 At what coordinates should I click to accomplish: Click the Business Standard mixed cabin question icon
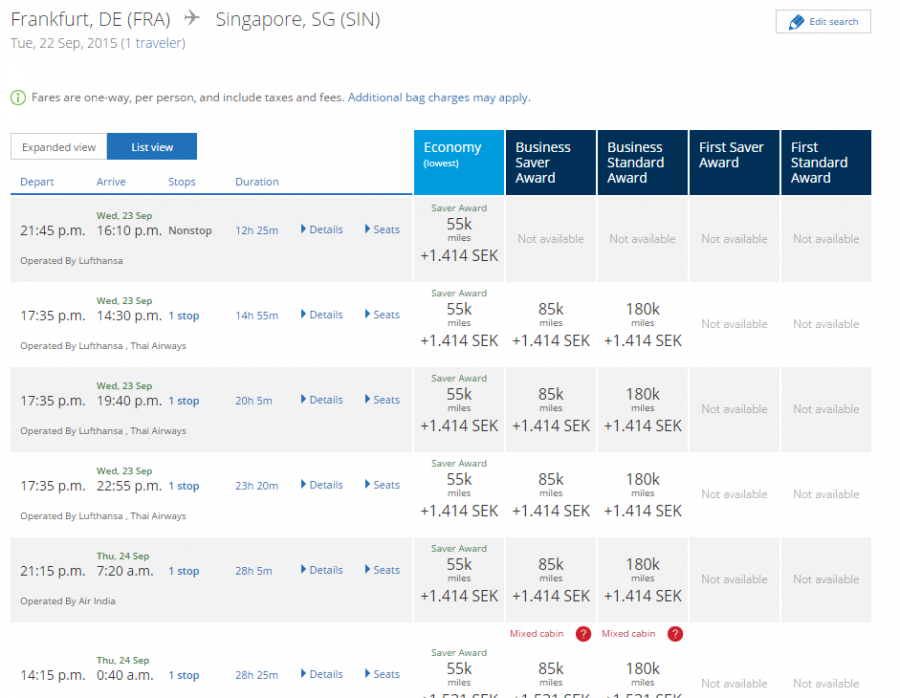[x=675, y=634]
